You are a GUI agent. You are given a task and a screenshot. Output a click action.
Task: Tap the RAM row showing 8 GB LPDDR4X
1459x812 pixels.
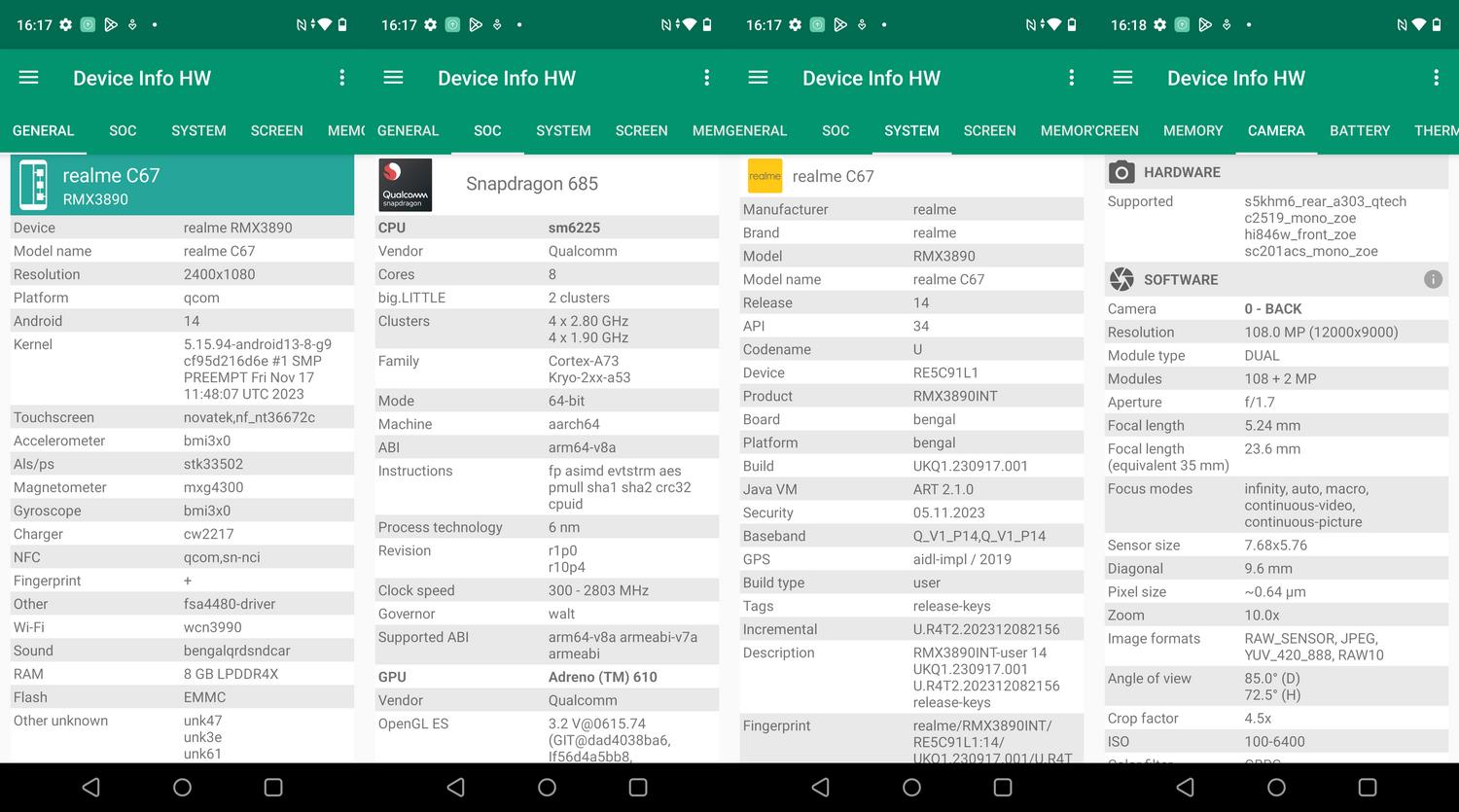[182, 674]
